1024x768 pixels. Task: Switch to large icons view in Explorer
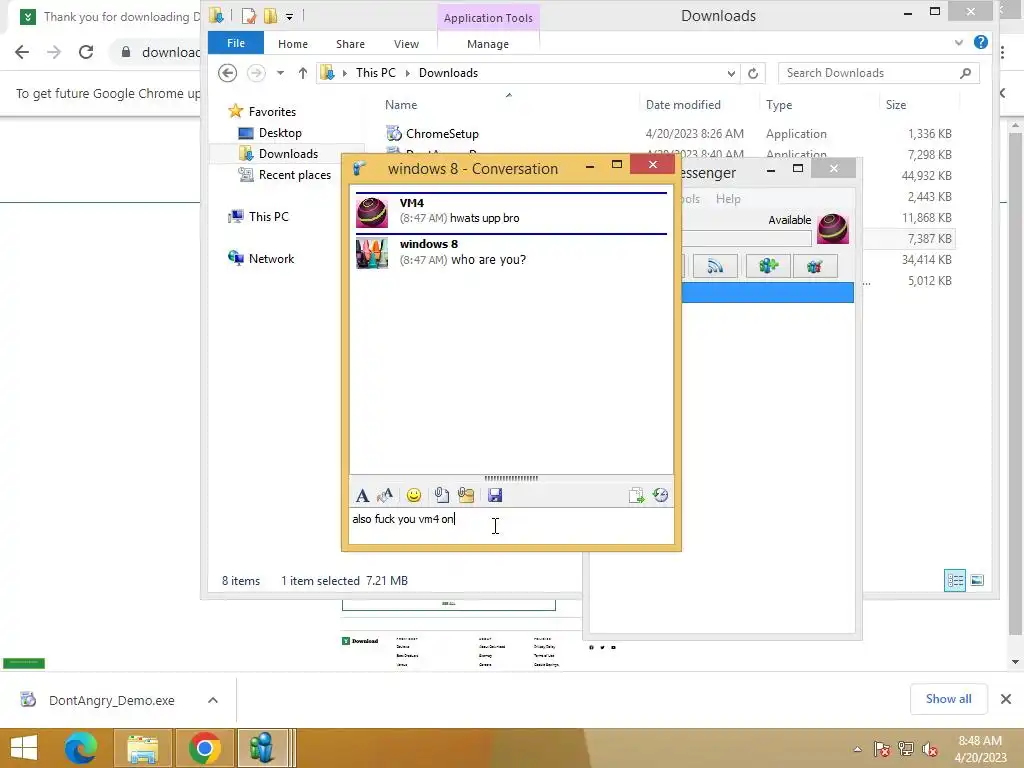pos(977,580)
